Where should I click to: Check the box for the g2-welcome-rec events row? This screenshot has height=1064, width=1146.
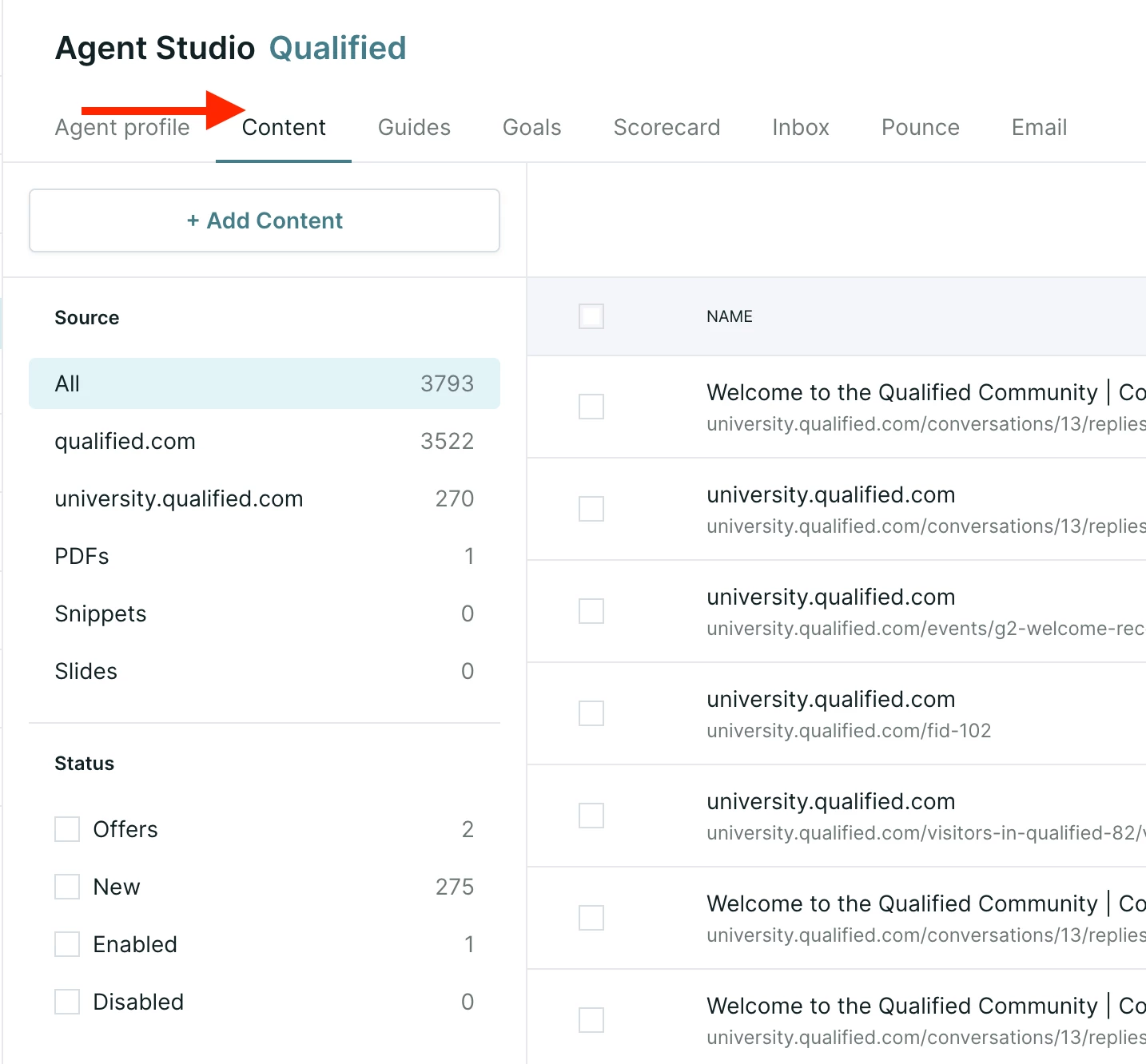tap(591, 611)
